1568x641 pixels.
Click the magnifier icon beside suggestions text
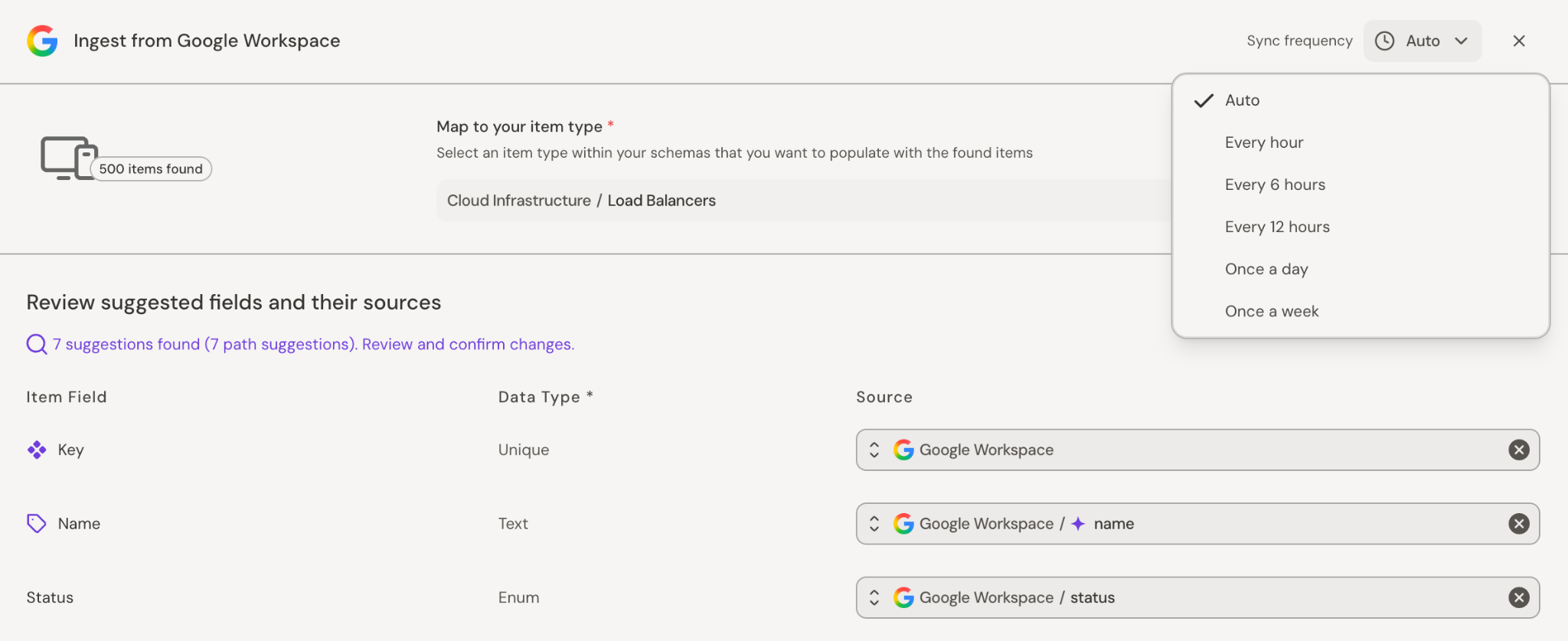37,345
